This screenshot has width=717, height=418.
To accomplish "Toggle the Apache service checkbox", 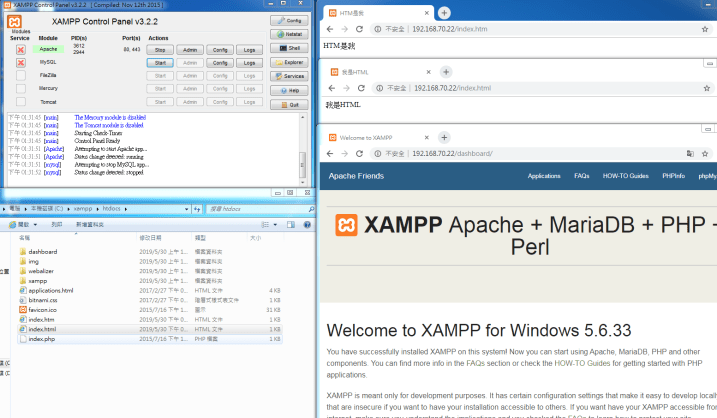I will click(20, 48).
